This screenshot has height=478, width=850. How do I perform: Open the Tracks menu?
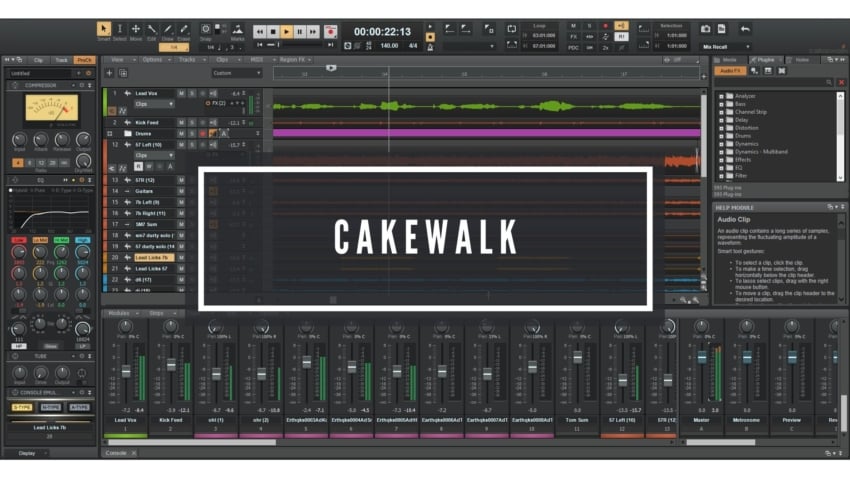pyautogui.click(x=187, y=60)
